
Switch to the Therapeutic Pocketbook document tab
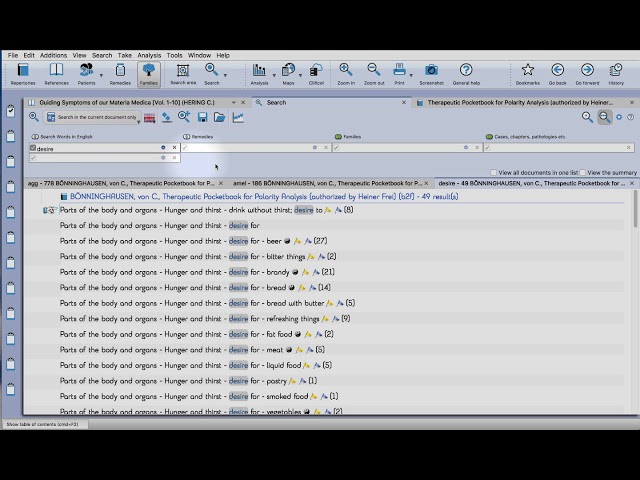point(520,102)
